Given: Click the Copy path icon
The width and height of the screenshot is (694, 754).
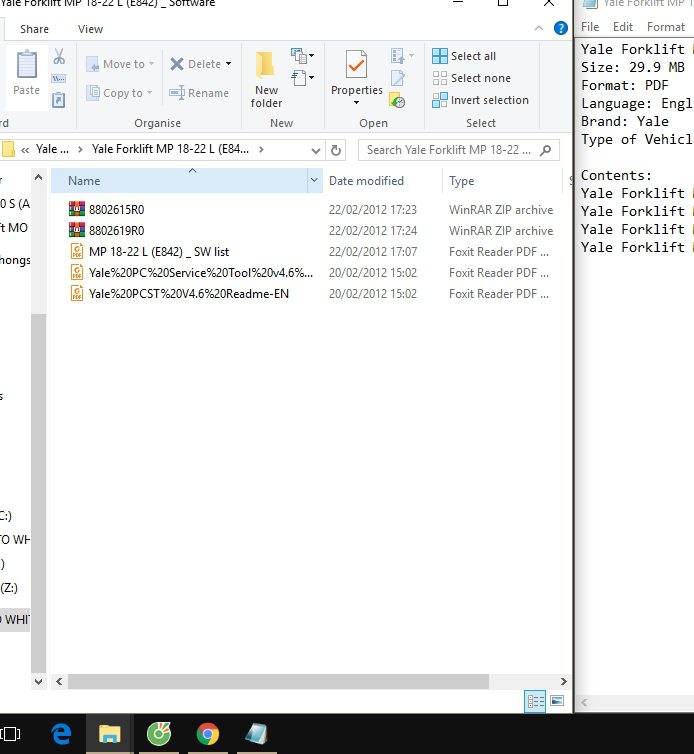Looking at the screenshot, I should (x=59, y=78).
